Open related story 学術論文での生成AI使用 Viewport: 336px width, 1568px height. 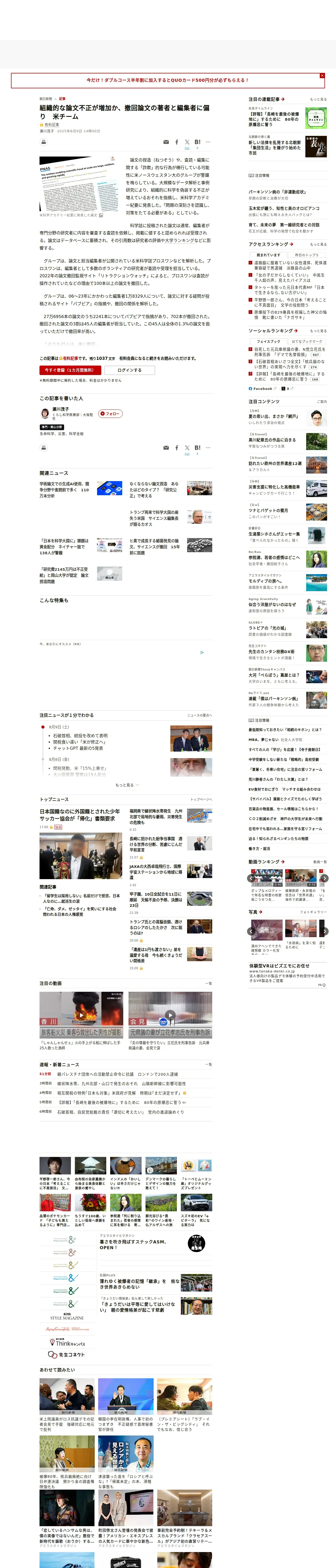[65, 490]
